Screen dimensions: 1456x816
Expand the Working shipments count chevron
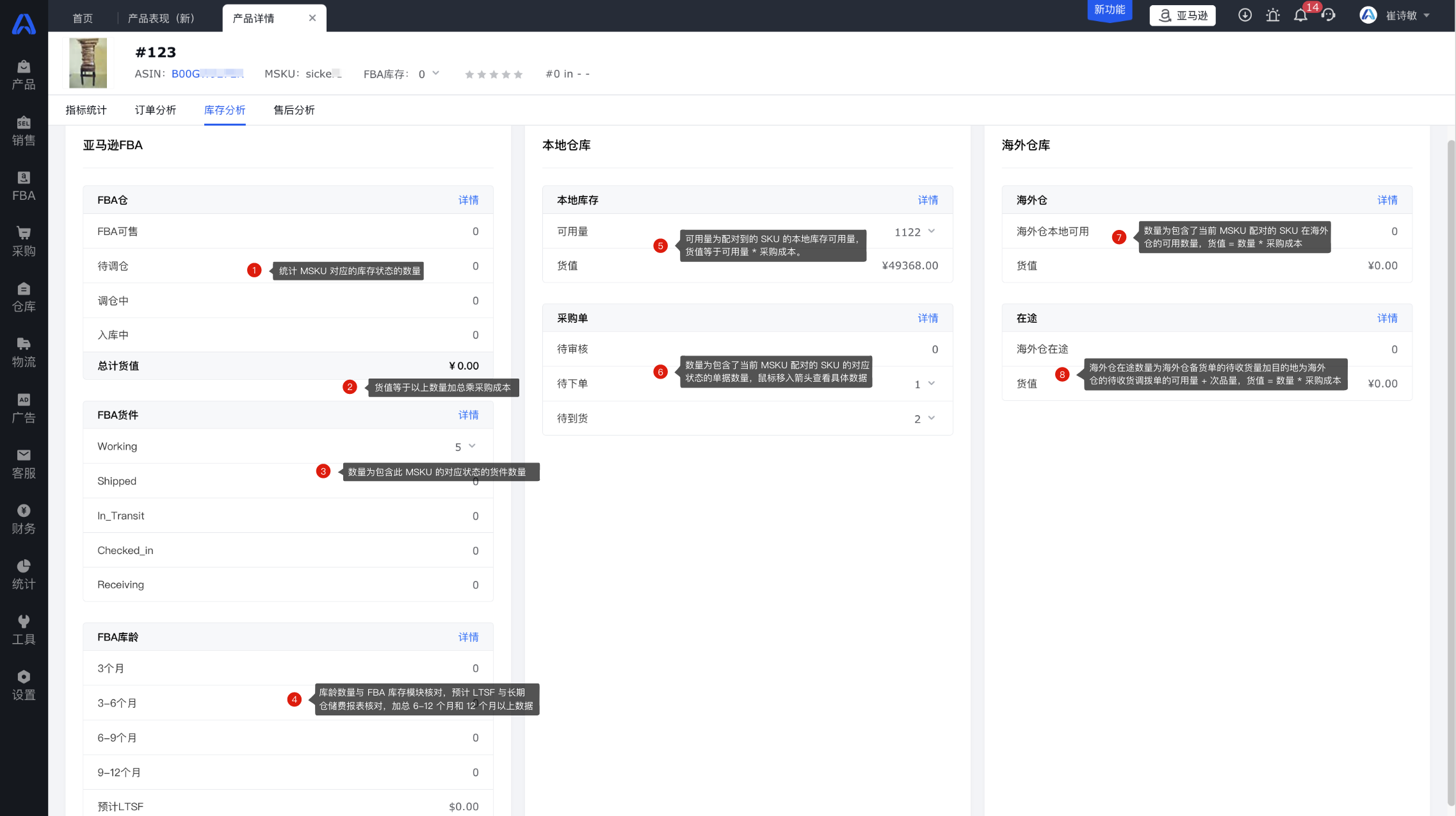click(x=473, y=446)
